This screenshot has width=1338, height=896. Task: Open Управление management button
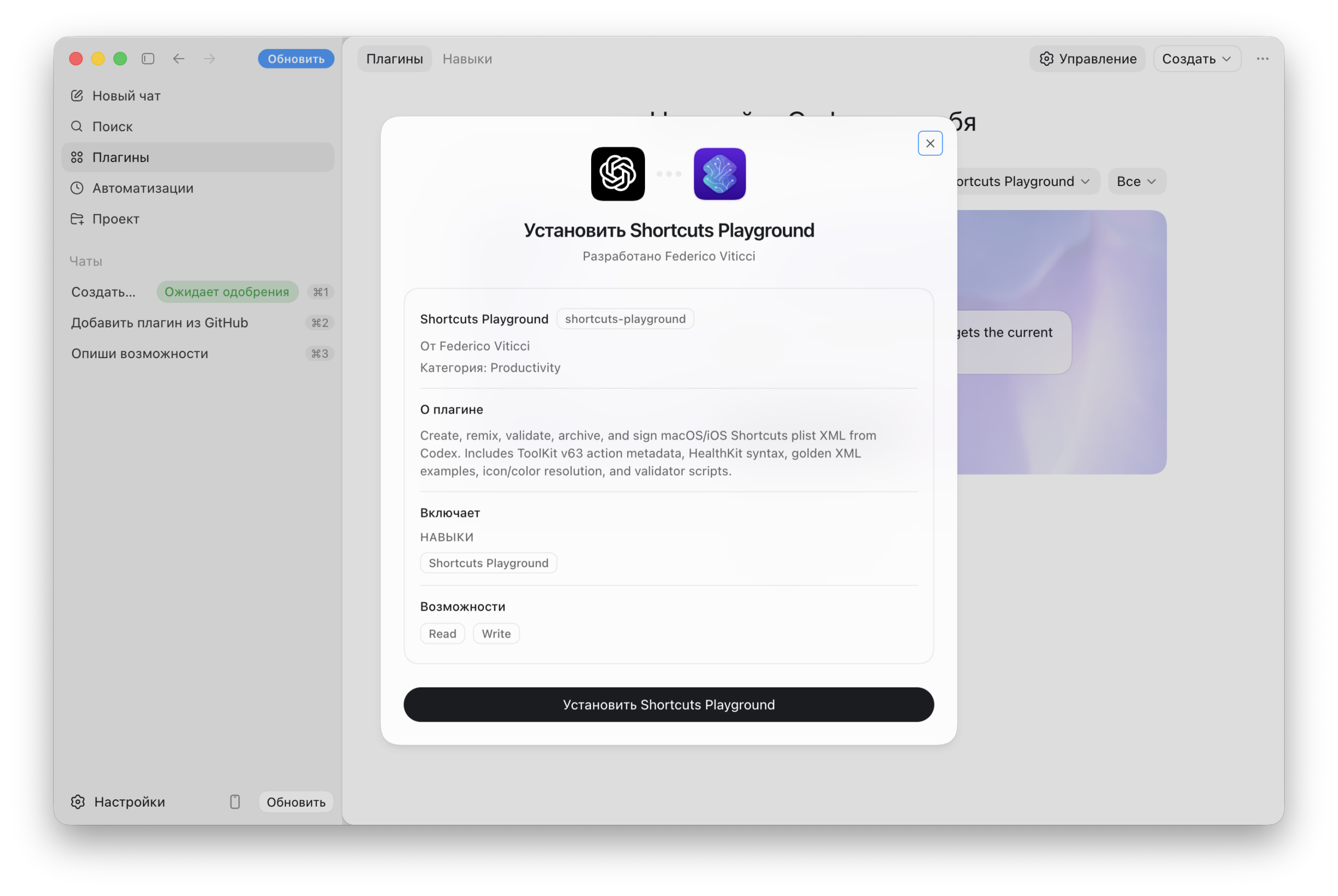(x=1087, y=58)
